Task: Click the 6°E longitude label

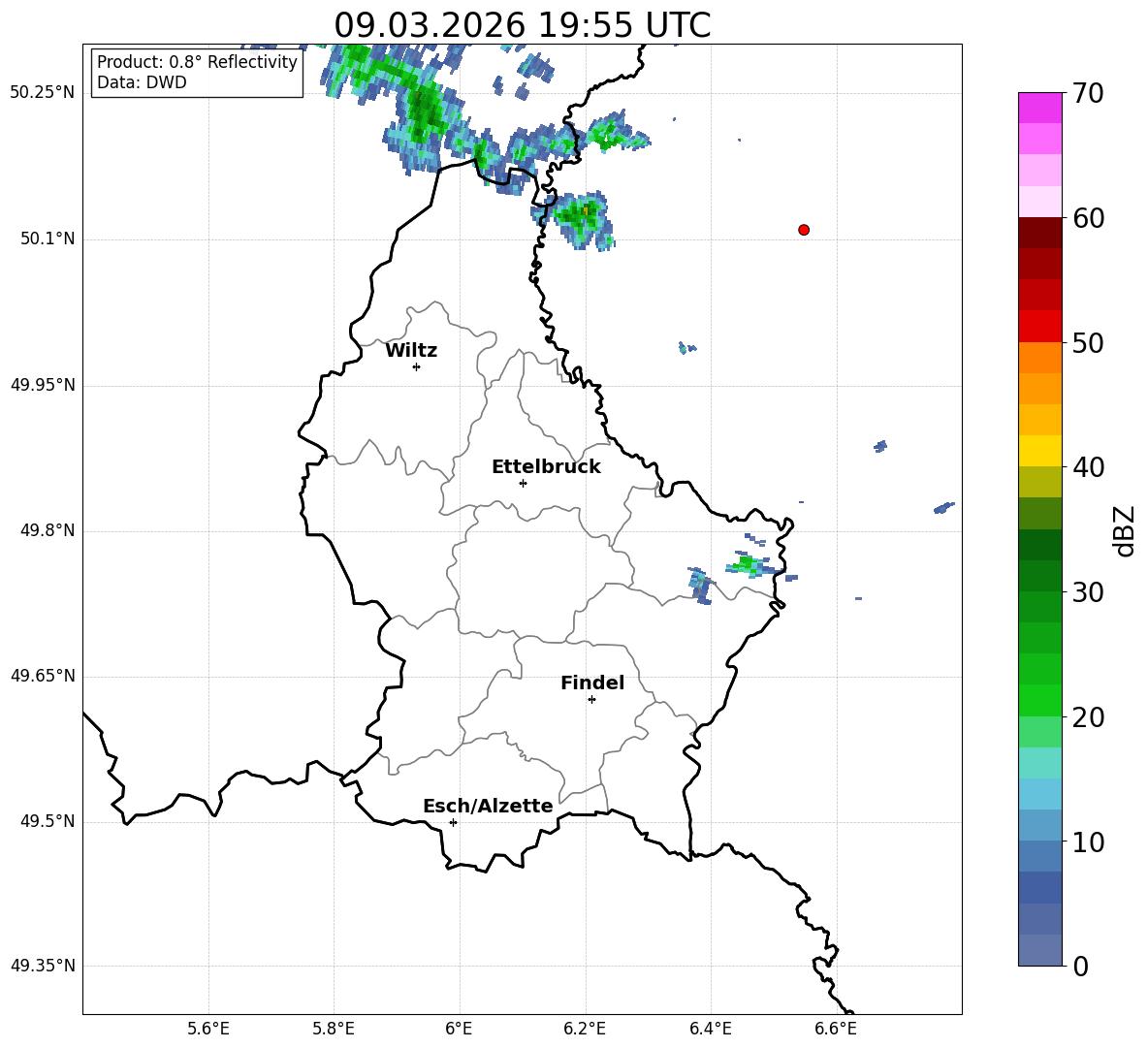Action: (x=459, y=1029)
